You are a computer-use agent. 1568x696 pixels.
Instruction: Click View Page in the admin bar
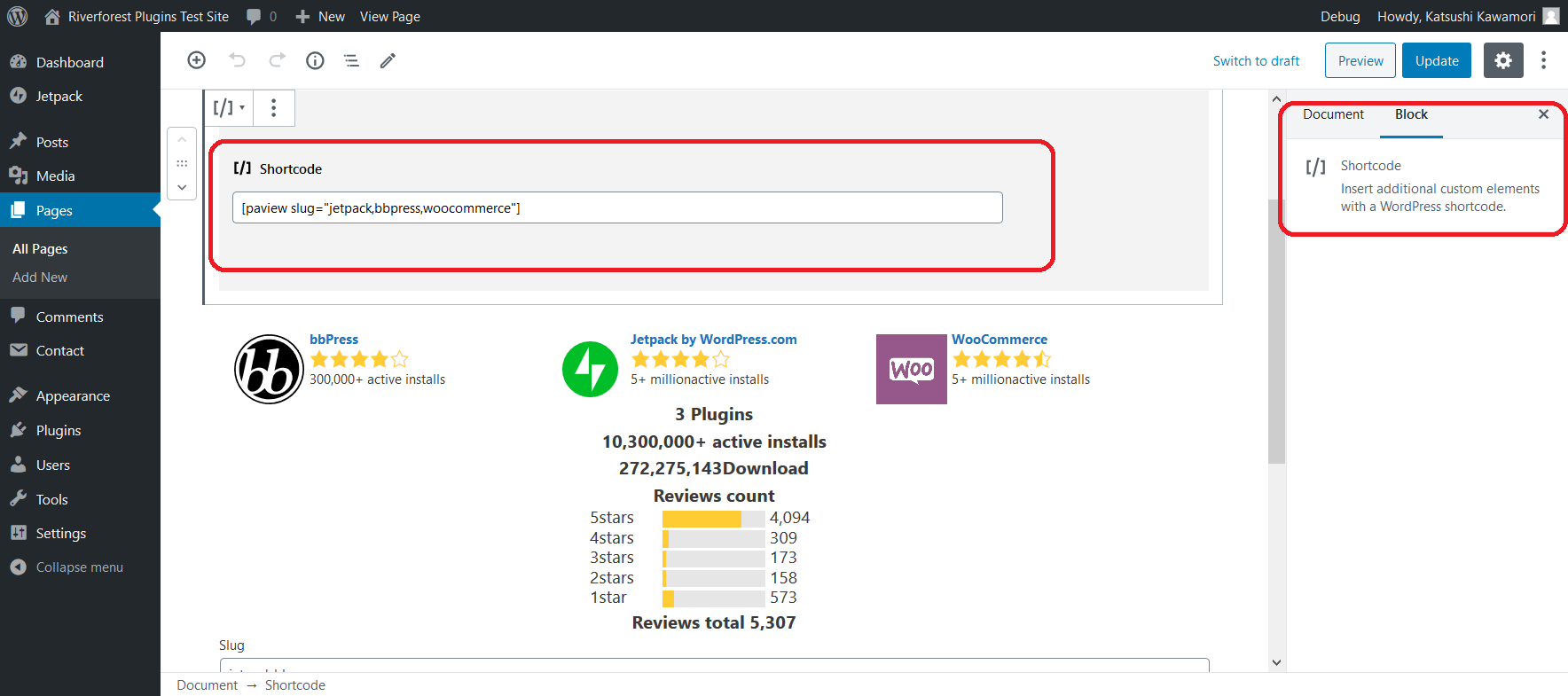point(390,16)
